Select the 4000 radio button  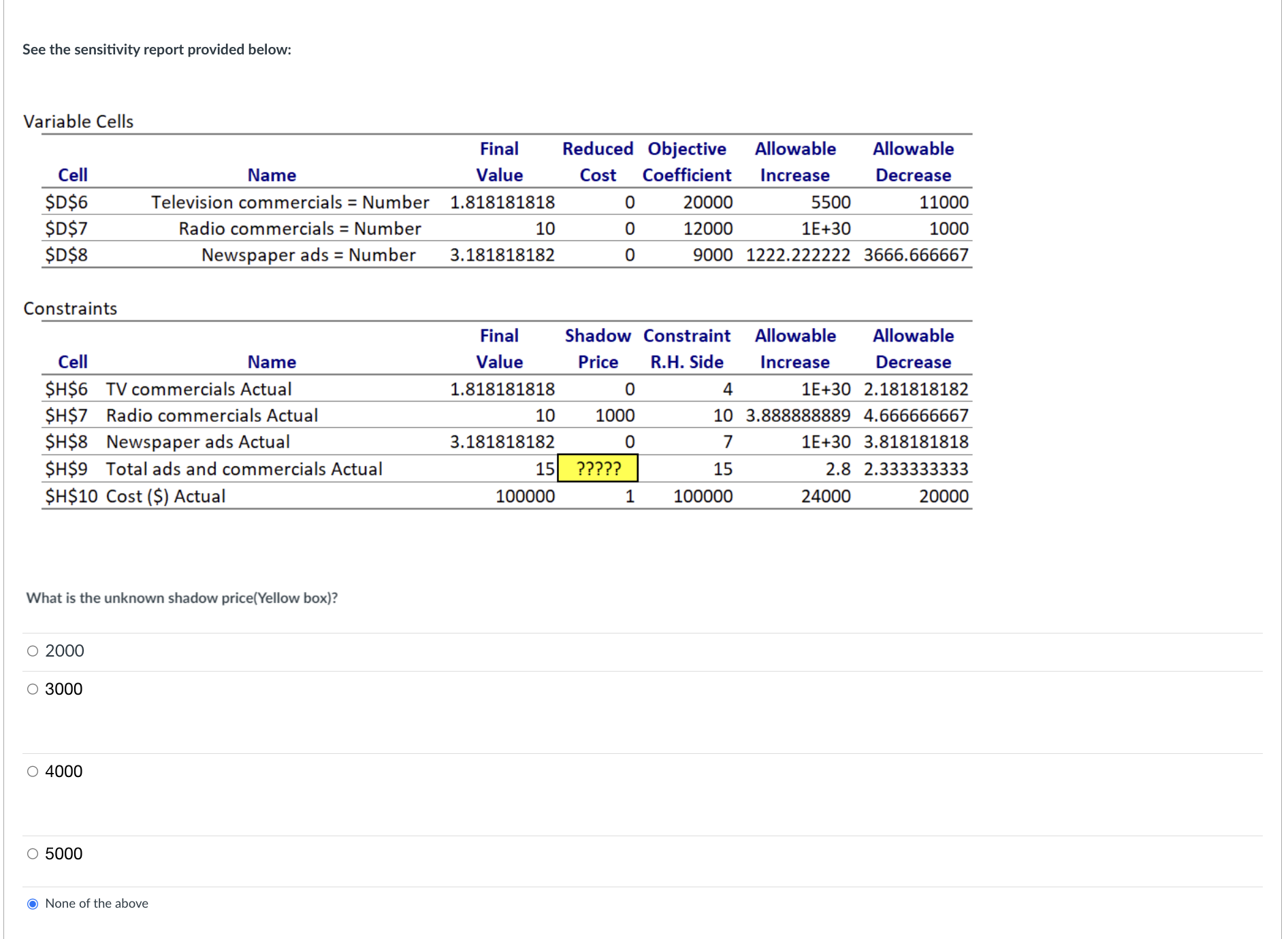[x=31, y=771]
